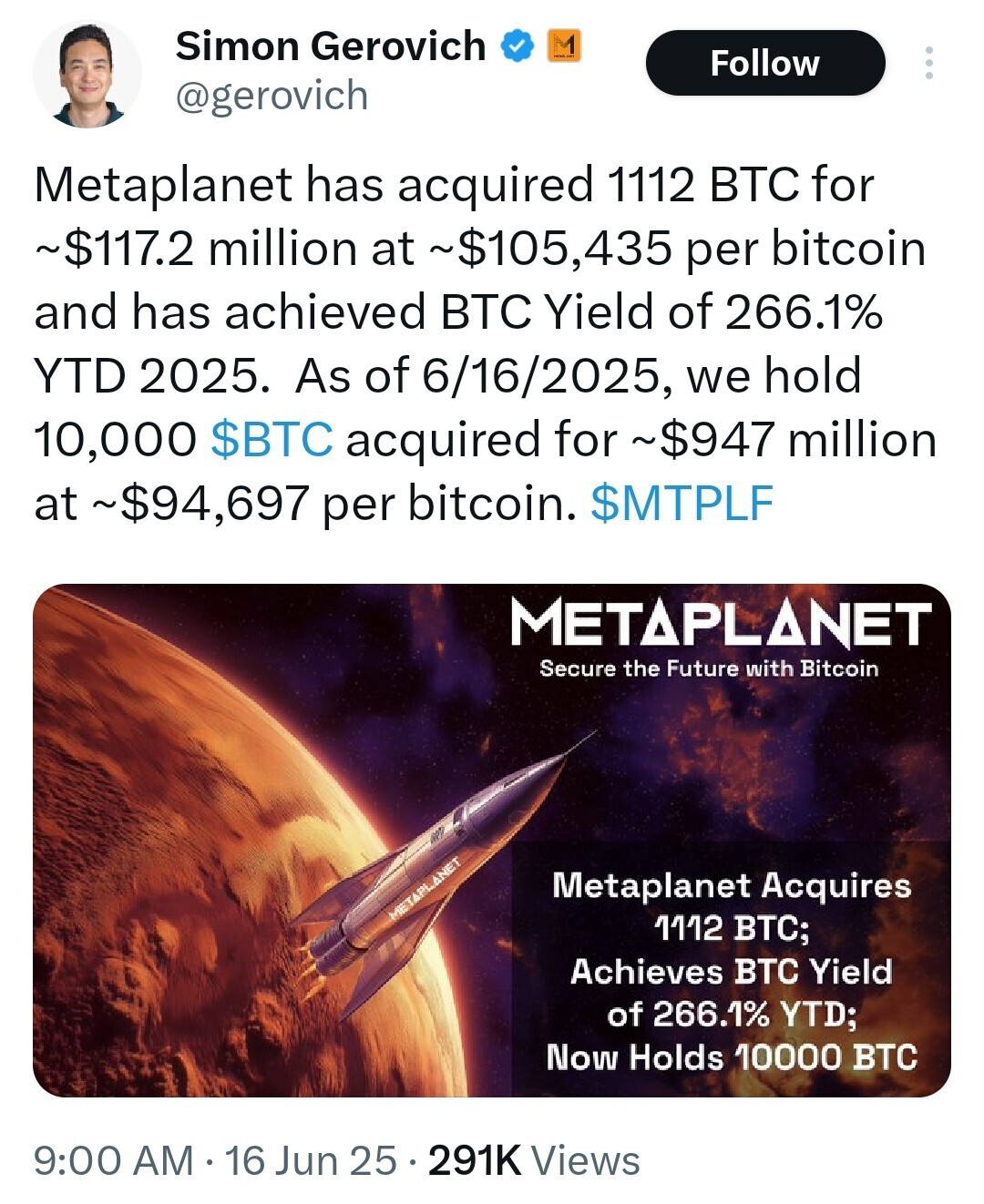The width and height of the screenshot is (984, 1204).
Task: Open the orange Metaplanet affiliate badge
Action: (564, 46)
